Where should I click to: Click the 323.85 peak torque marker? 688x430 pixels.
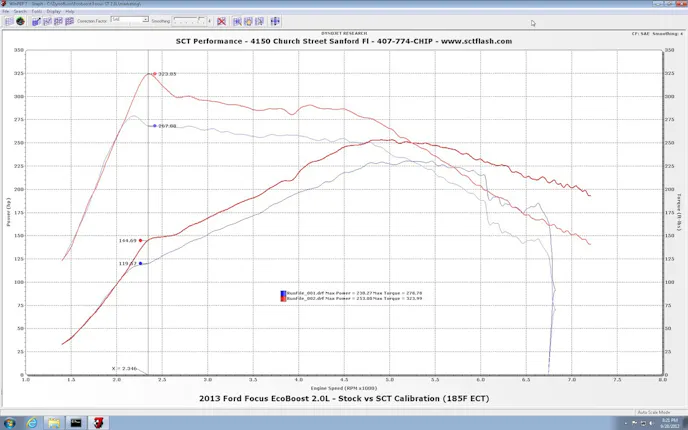point(153,74)
